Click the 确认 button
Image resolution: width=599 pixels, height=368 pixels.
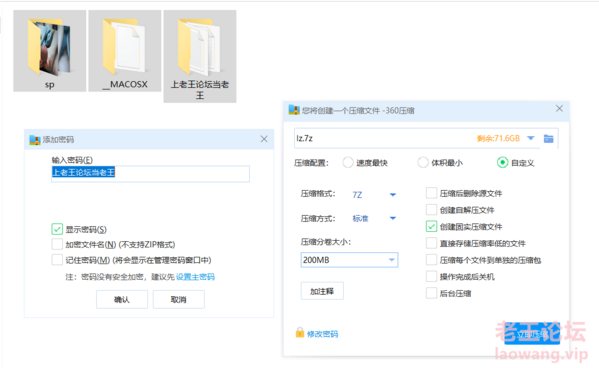[x=122, y=299]
